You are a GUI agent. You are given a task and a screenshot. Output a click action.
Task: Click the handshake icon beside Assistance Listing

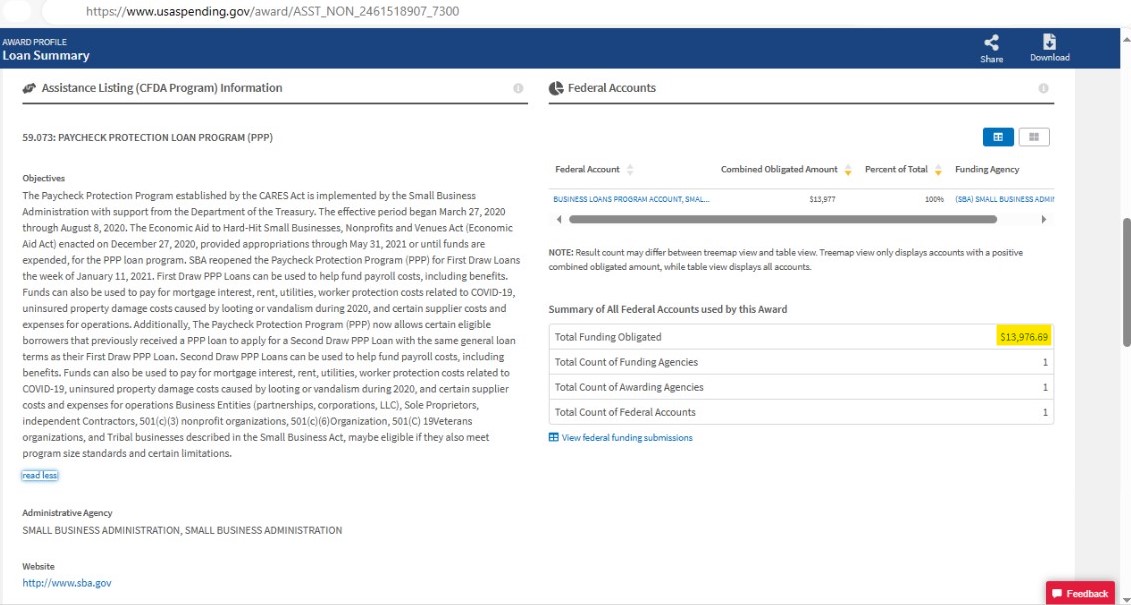30,89
